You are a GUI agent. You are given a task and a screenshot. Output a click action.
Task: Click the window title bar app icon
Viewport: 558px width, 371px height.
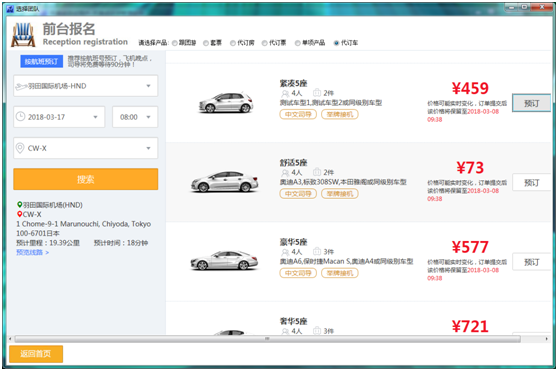[x=10, y=9]
